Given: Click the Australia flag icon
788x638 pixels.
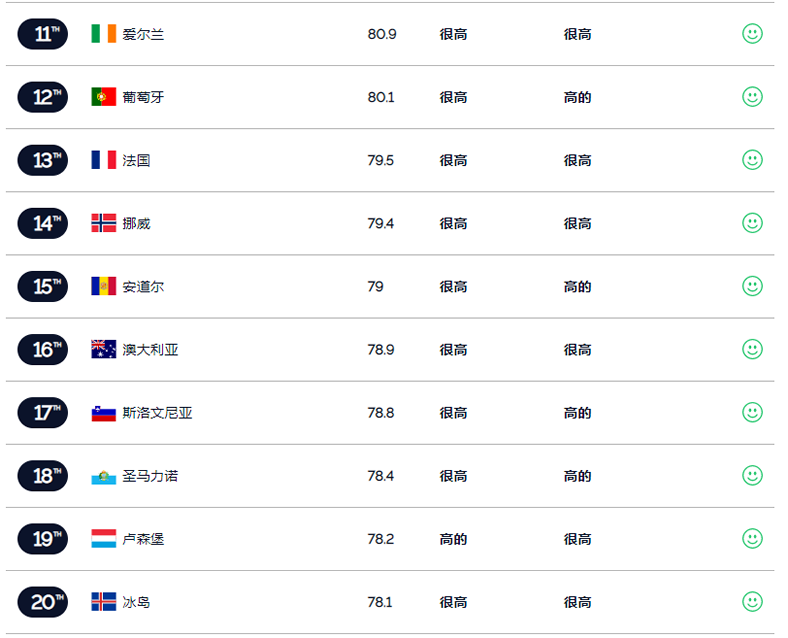Looking at the screenshot, I should [x=104, y=349].
